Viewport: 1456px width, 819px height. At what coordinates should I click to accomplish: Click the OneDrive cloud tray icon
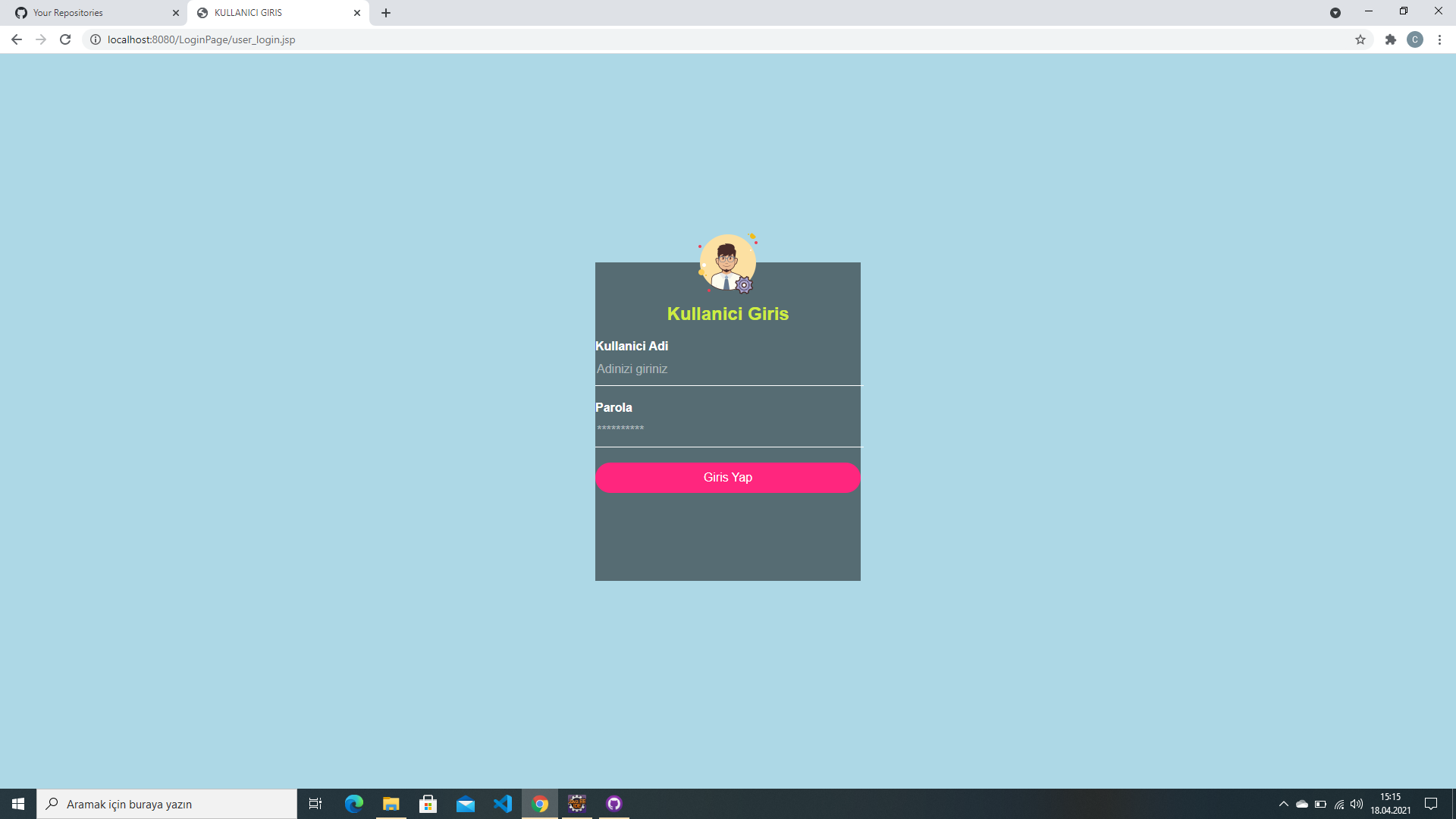point(1302,804)
